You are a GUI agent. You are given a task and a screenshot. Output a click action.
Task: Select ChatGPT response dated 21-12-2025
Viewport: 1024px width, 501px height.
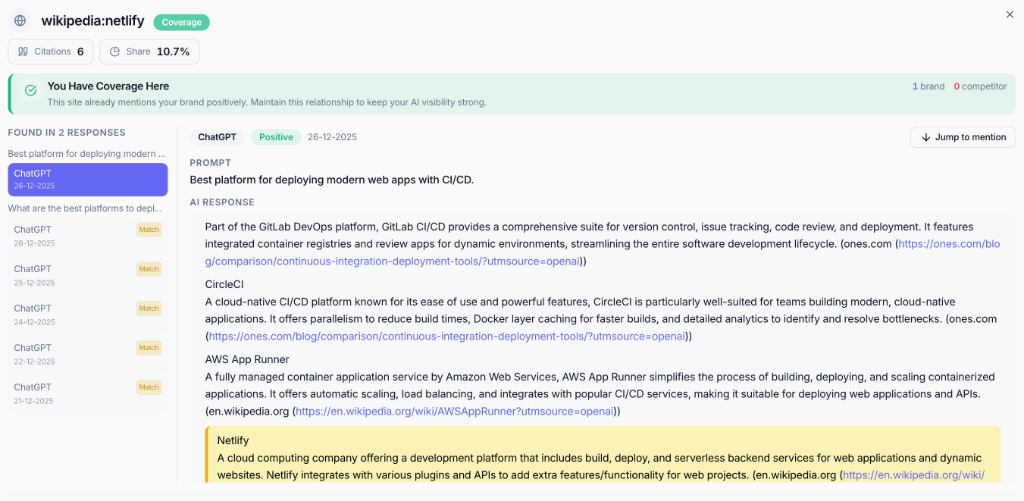(88, 393)
